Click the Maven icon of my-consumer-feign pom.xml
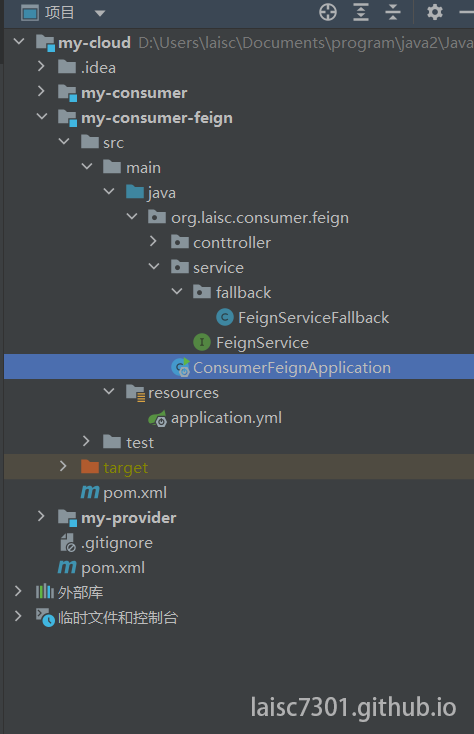This screenshot has width=474, height=734. (89, 492)
